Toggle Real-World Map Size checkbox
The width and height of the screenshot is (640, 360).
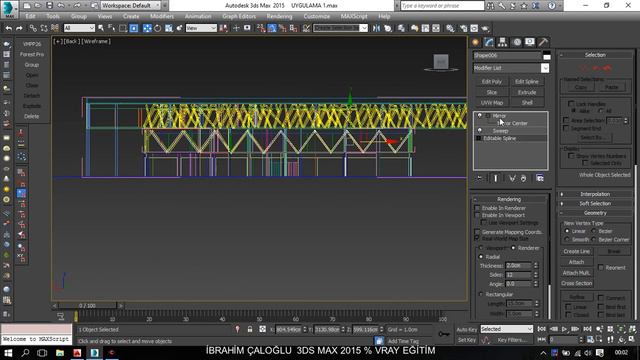point(477,238)
